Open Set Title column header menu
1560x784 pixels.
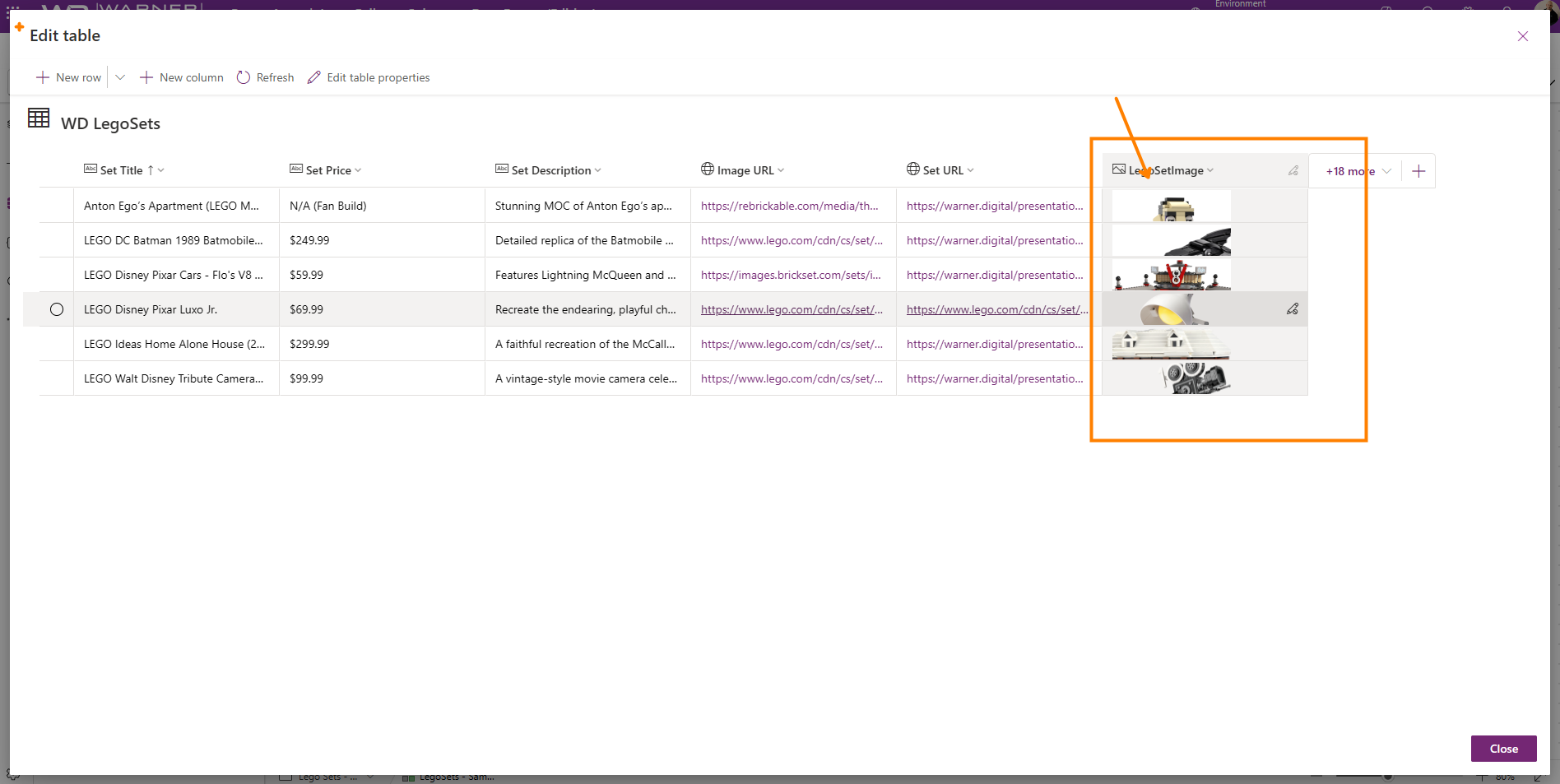tap(161, 170)
